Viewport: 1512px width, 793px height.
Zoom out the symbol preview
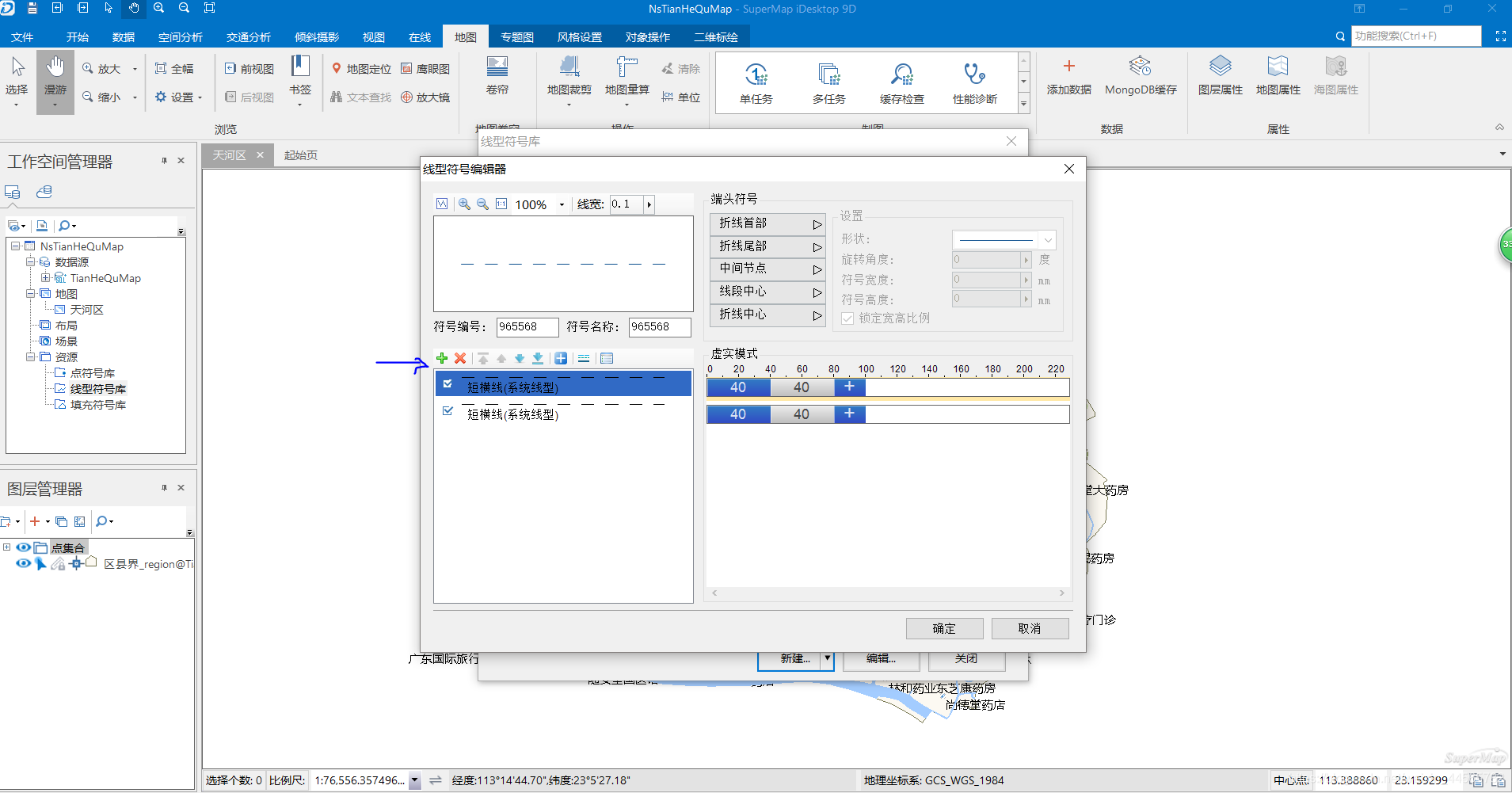click(482, 204)
